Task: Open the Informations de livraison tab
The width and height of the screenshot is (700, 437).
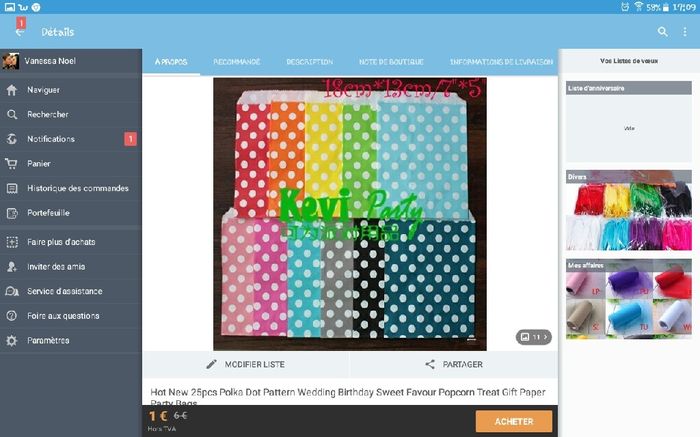Action: [x=501, y=62]
